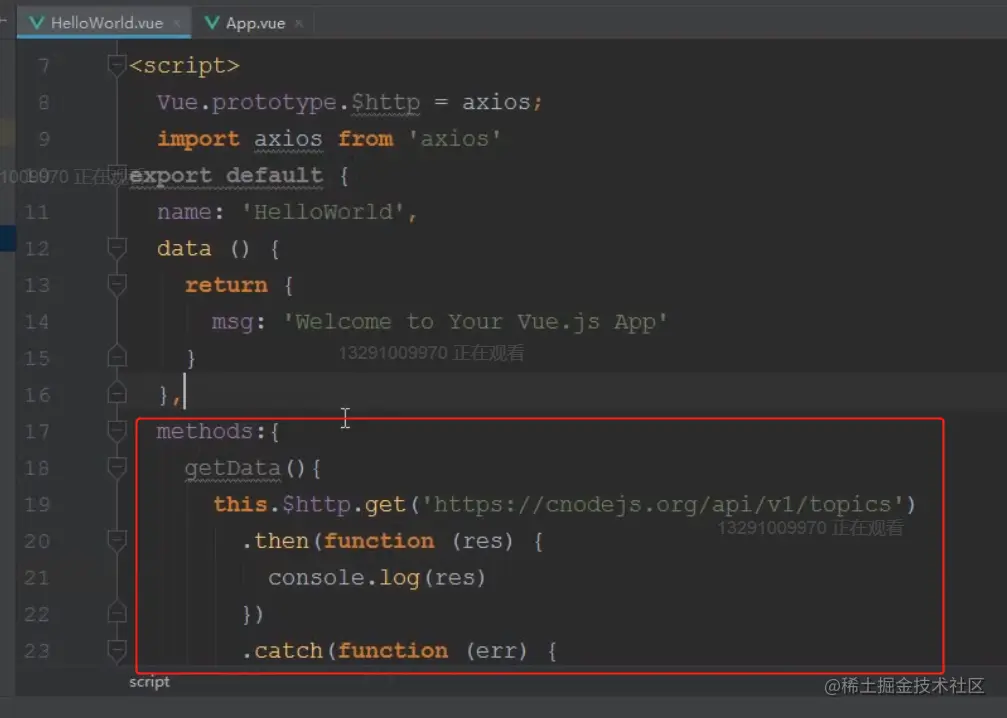Click the msg property on line 14
Screen dimensions: 1007x718
pos(232,322)
